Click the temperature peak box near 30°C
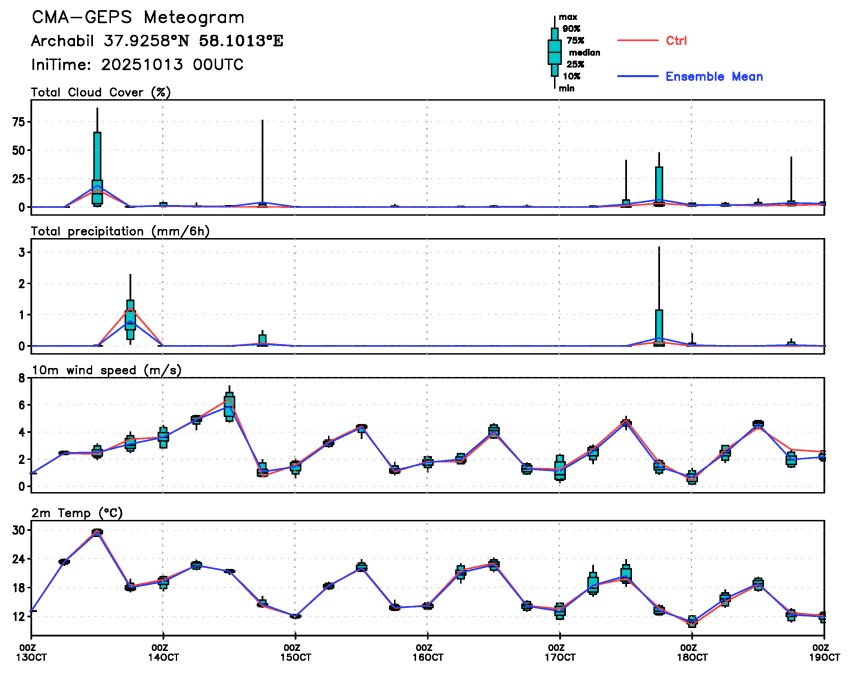851x673 pixels. pos(97,532)
